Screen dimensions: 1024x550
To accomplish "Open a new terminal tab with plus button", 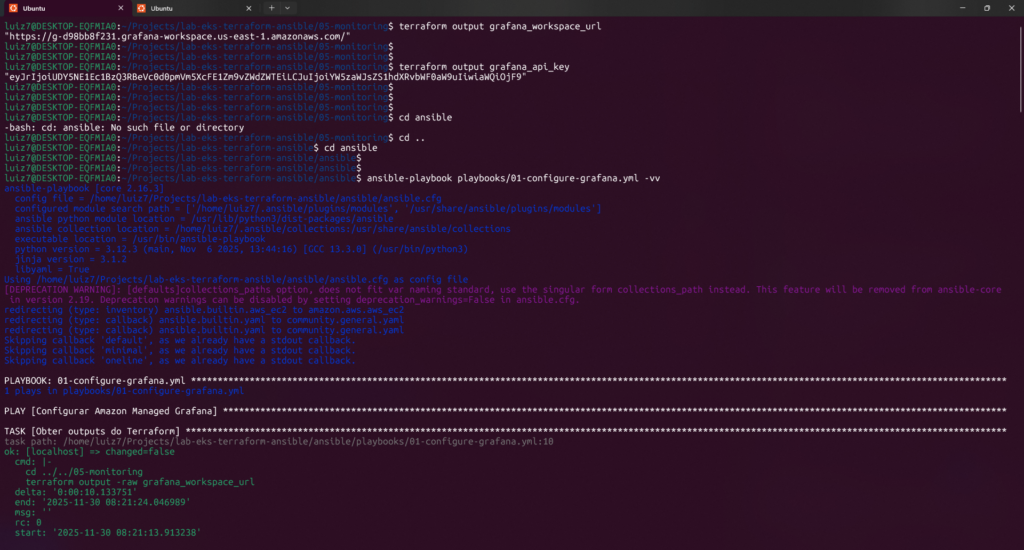I will pyautogui.click(x=272, y=8).
